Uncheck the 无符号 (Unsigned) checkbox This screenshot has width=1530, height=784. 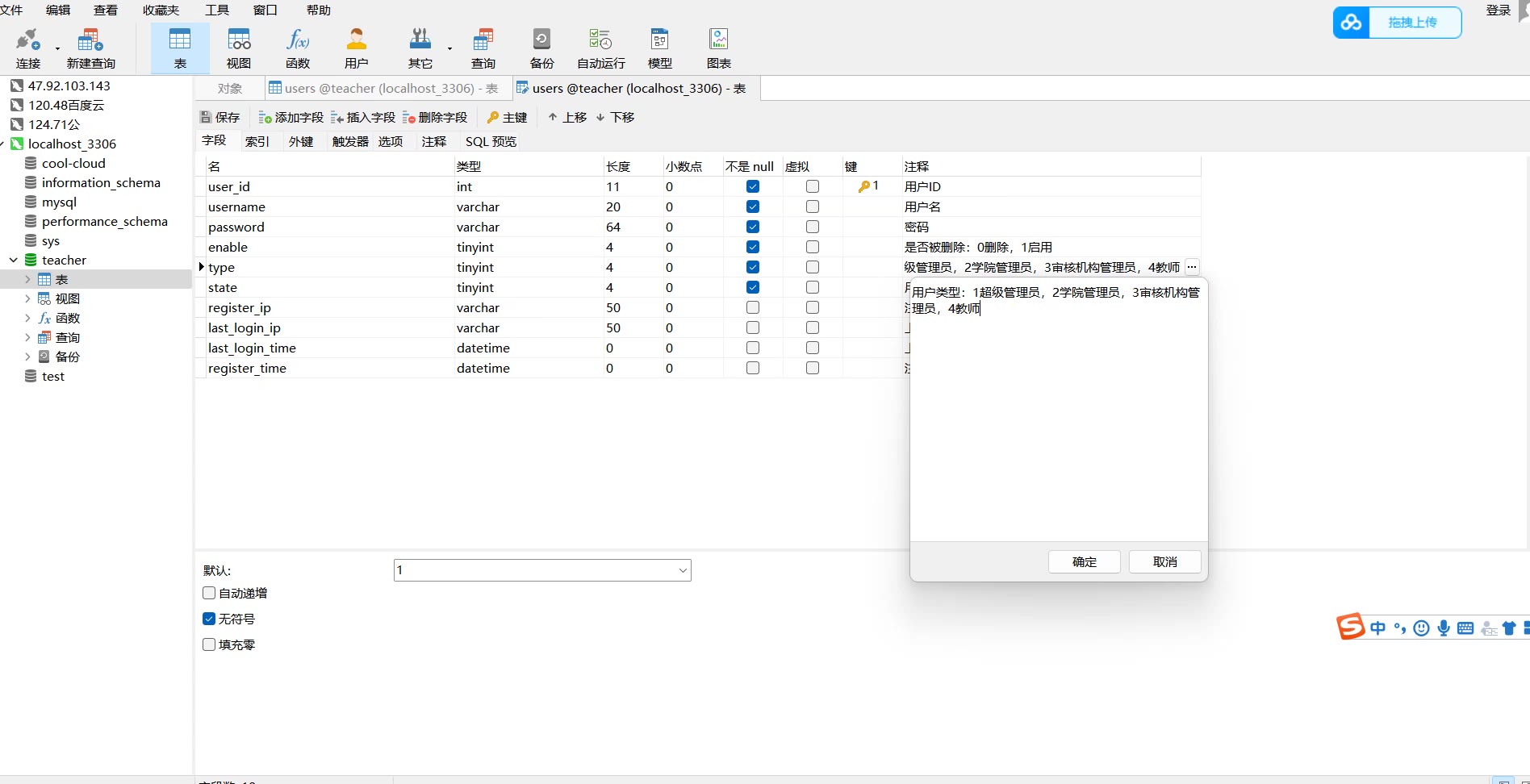click(209, 619)
